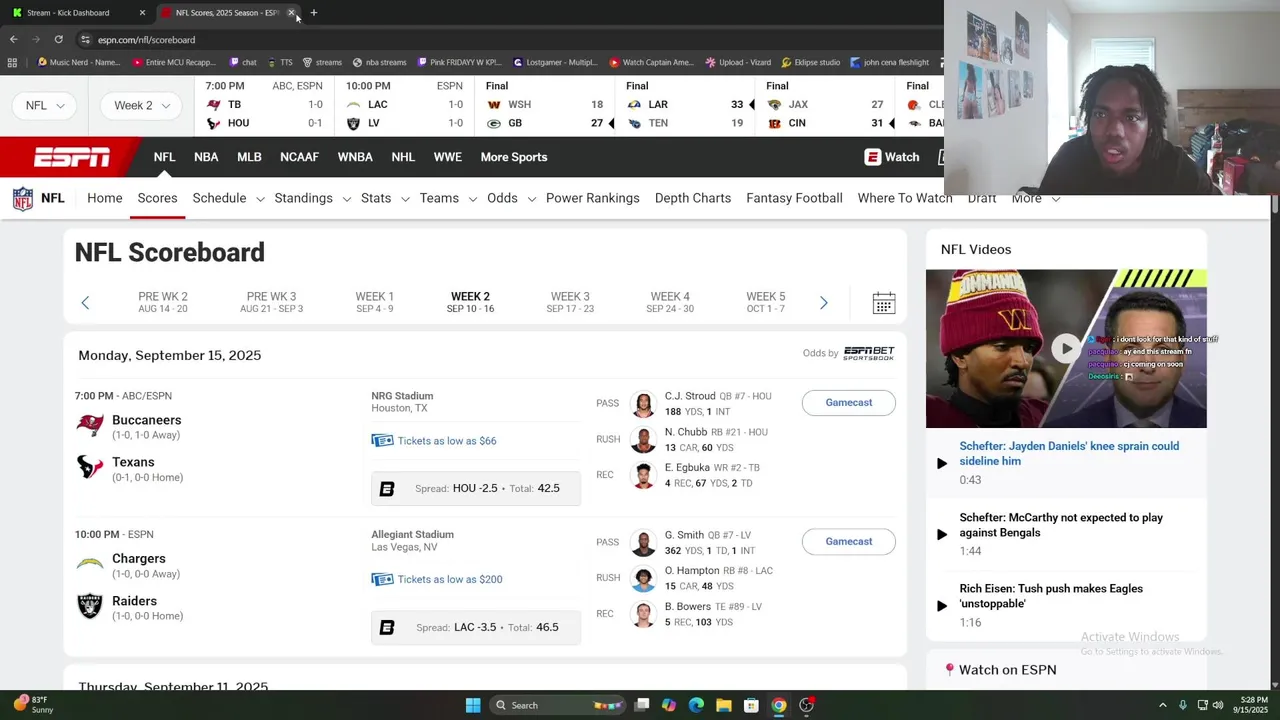Click Tickets as low as $200 link
Screen dimensions: 1280x720
(x=450, y=580)
